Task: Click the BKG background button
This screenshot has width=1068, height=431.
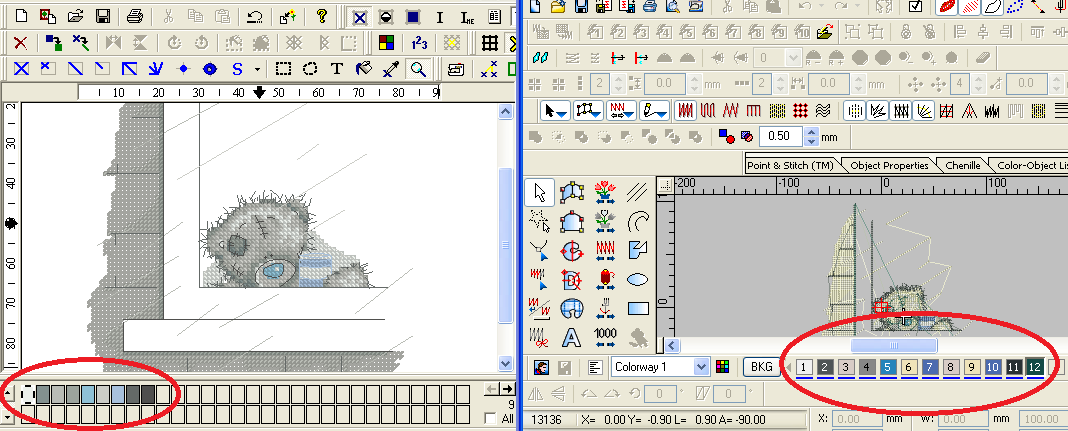Action: pos(761,367)
